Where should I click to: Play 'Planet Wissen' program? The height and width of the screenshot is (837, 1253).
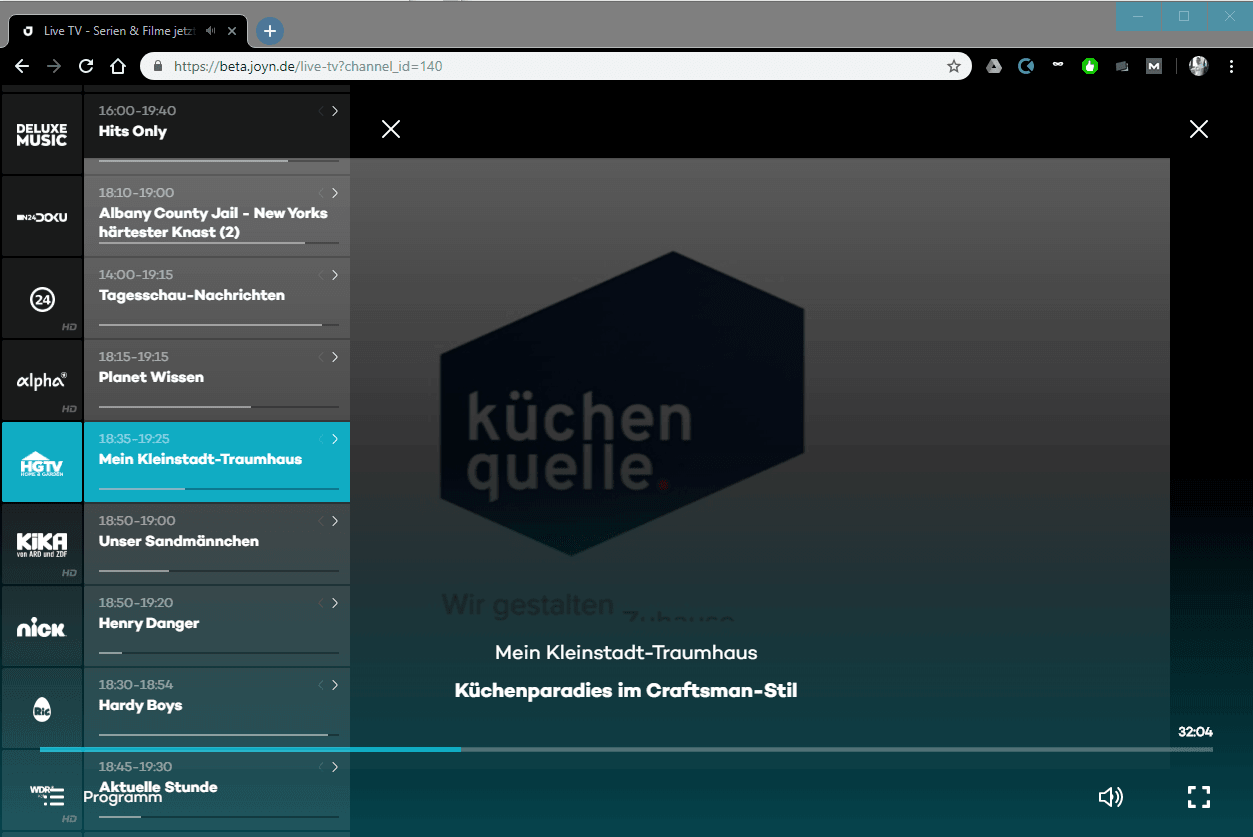point(151,377)
